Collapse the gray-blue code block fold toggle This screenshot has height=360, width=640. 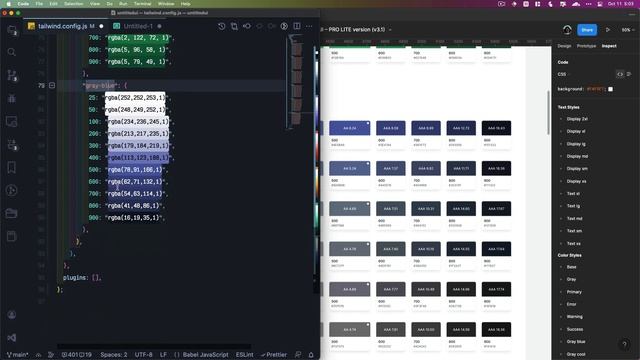pos(52,85)
